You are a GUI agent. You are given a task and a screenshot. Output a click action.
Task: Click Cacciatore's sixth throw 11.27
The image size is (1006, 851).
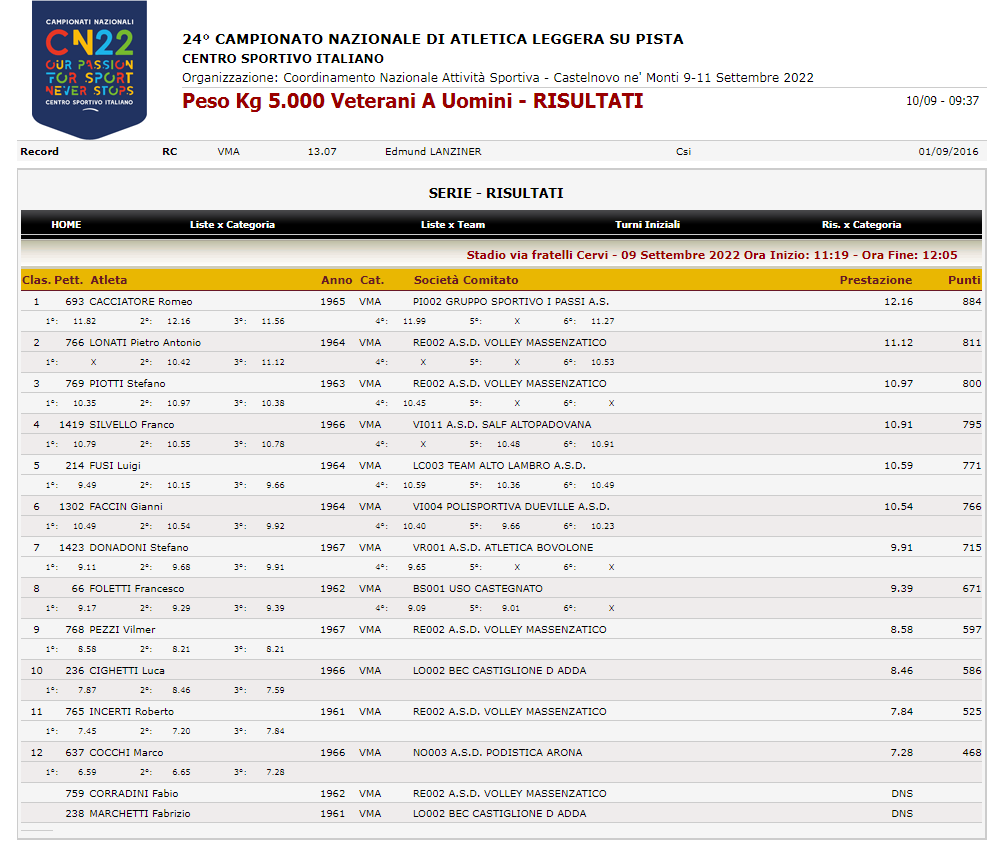pos(602,322)
